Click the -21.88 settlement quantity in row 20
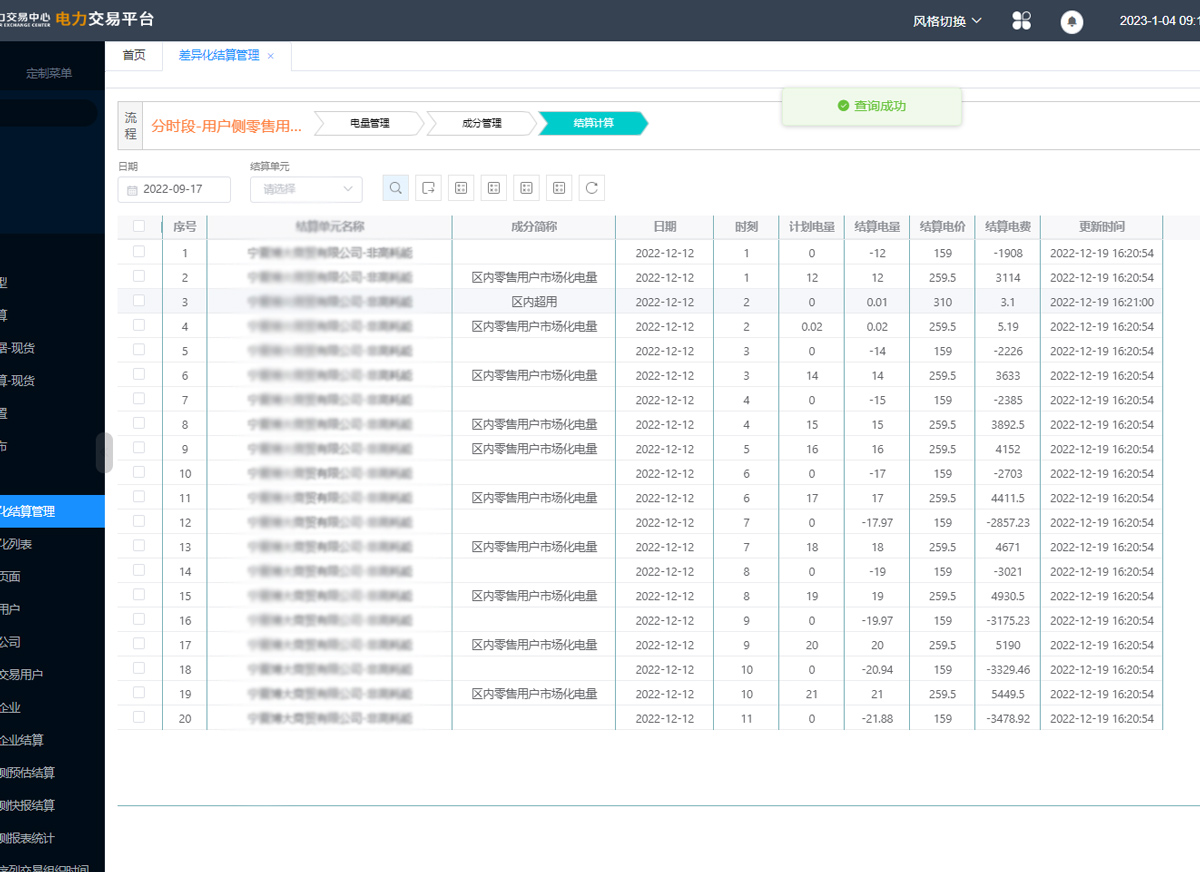This screenshot has width=1200, height=872. (877, 719)
